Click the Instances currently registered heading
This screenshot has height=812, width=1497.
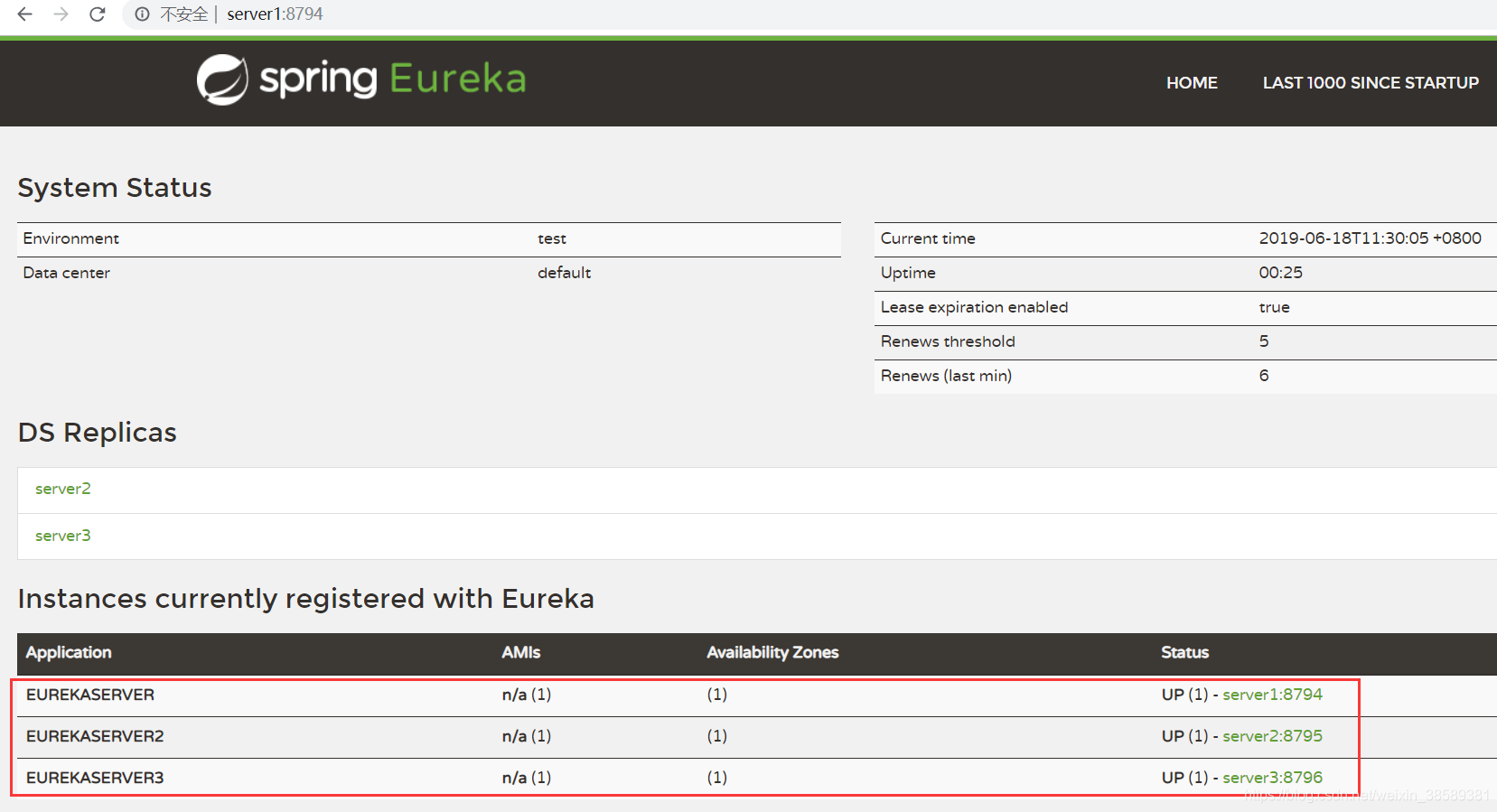point(306,599)
